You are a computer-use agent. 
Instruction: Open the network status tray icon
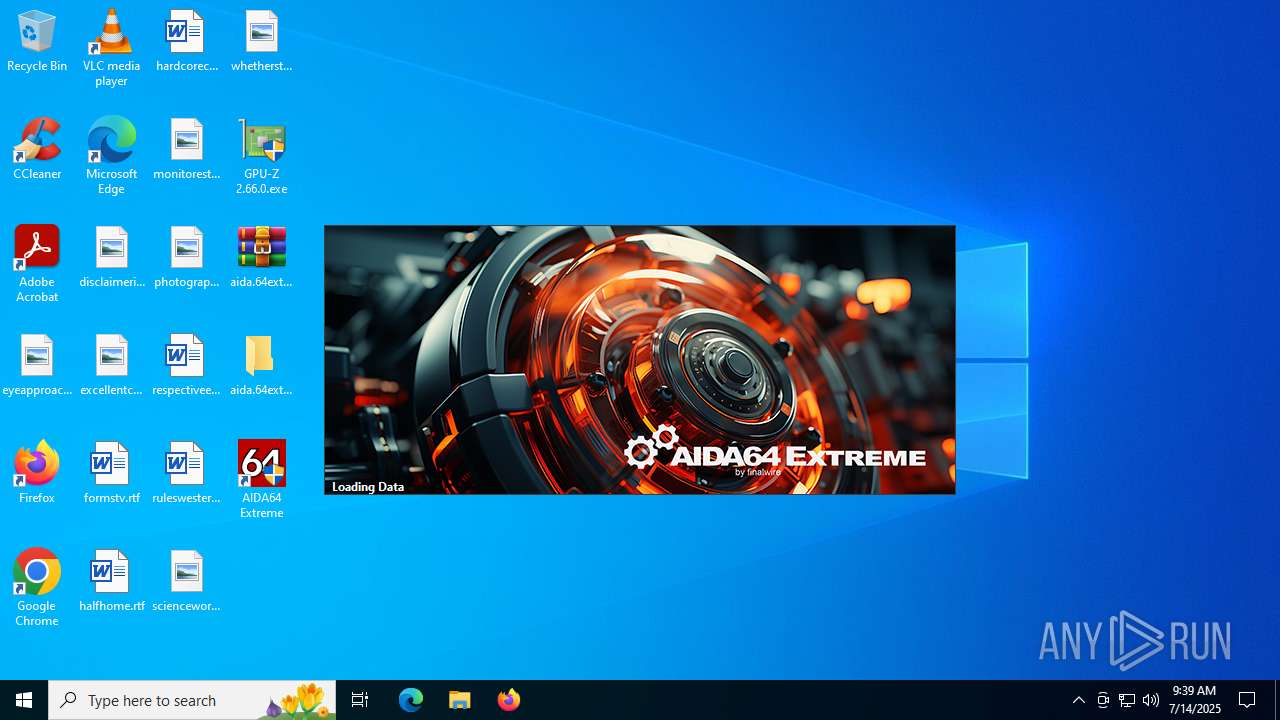point(1127,700)
